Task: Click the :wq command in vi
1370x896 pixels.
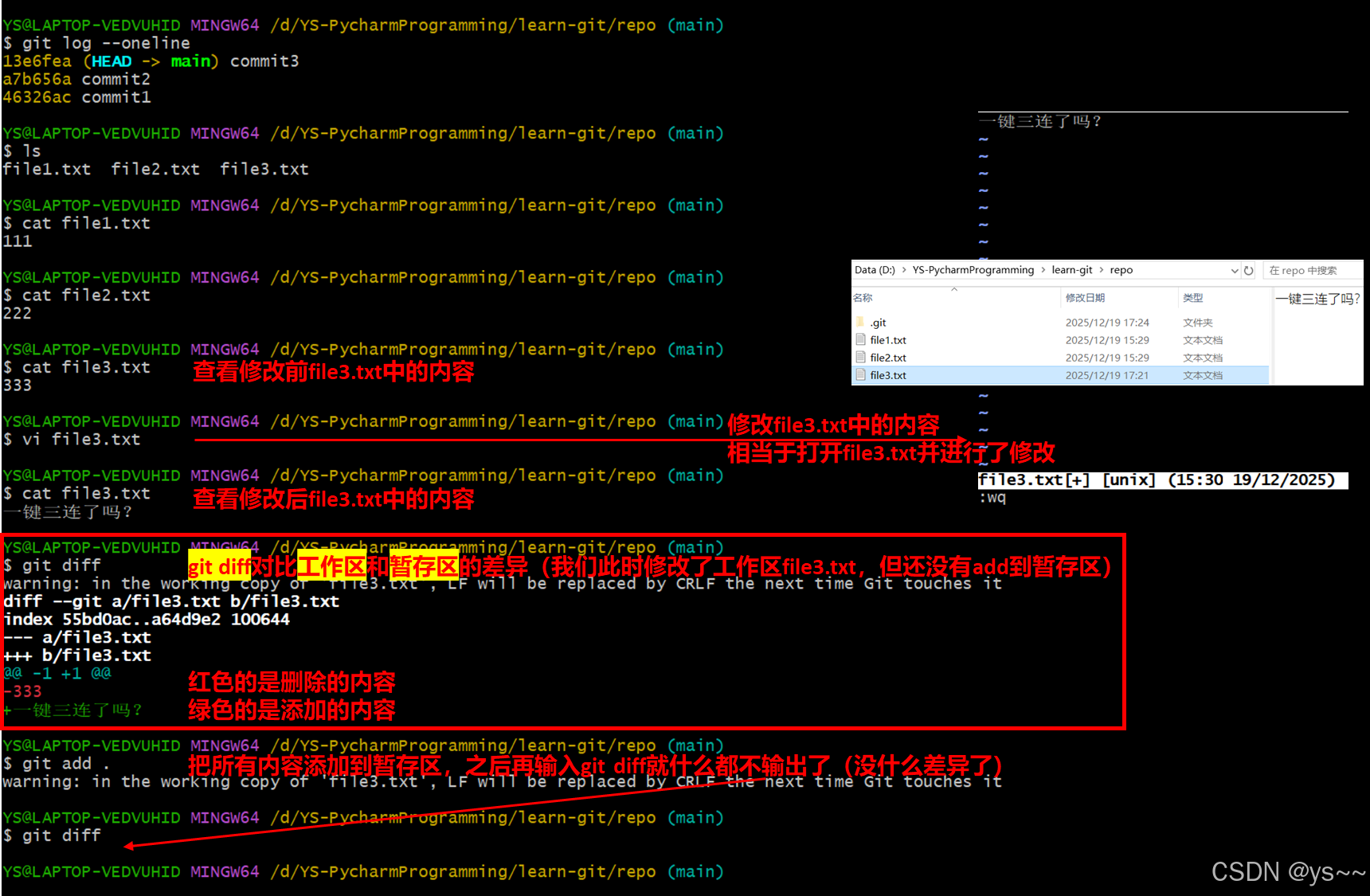Action: pos(992,498)
